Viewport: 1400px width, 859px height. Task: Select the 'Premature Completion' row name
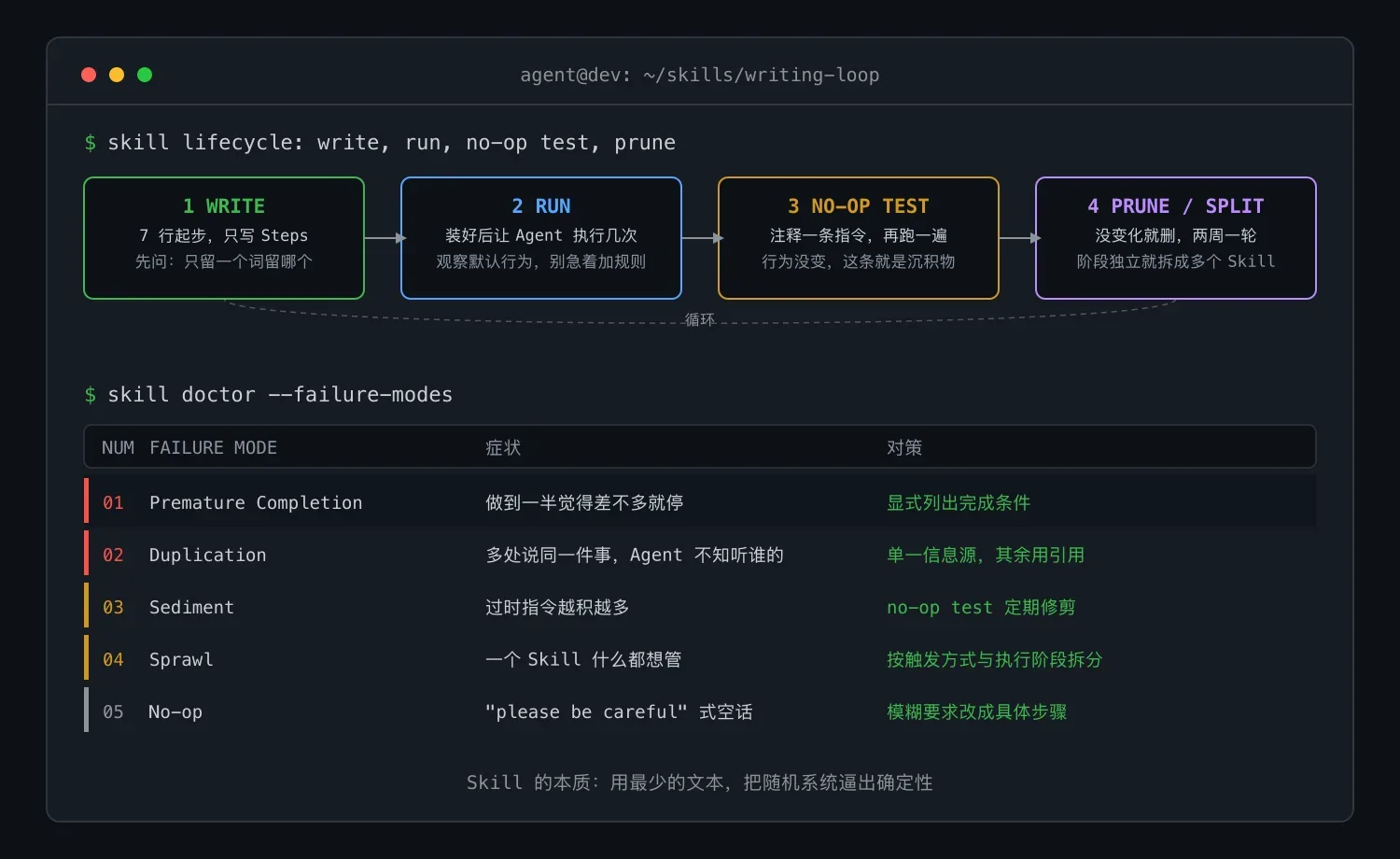(256, 502)
